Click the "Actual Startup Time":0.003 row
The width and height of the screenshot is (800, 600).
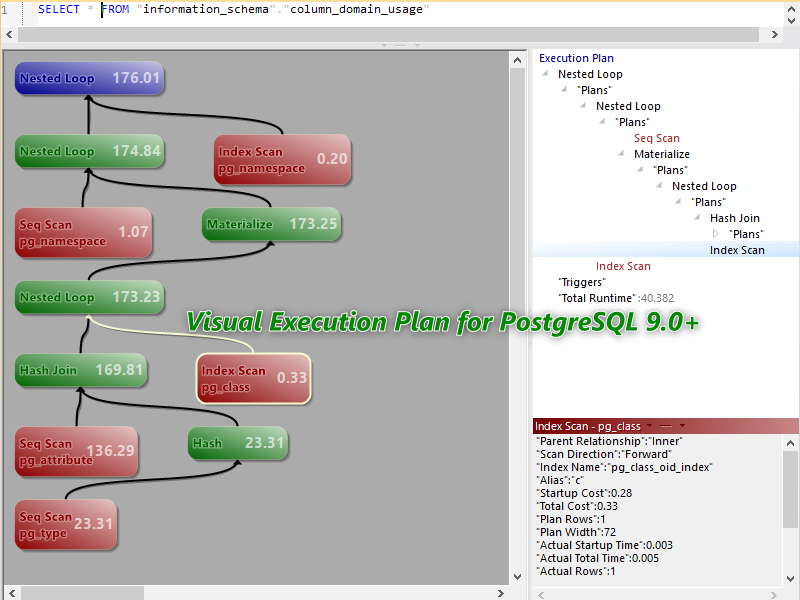(x=604, y=545)
